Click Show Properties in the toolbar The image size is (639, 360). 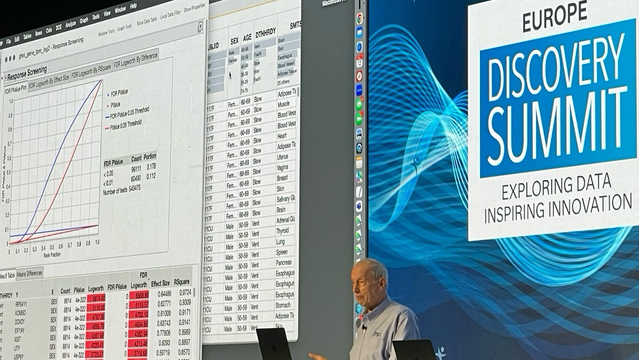(195, 8)
